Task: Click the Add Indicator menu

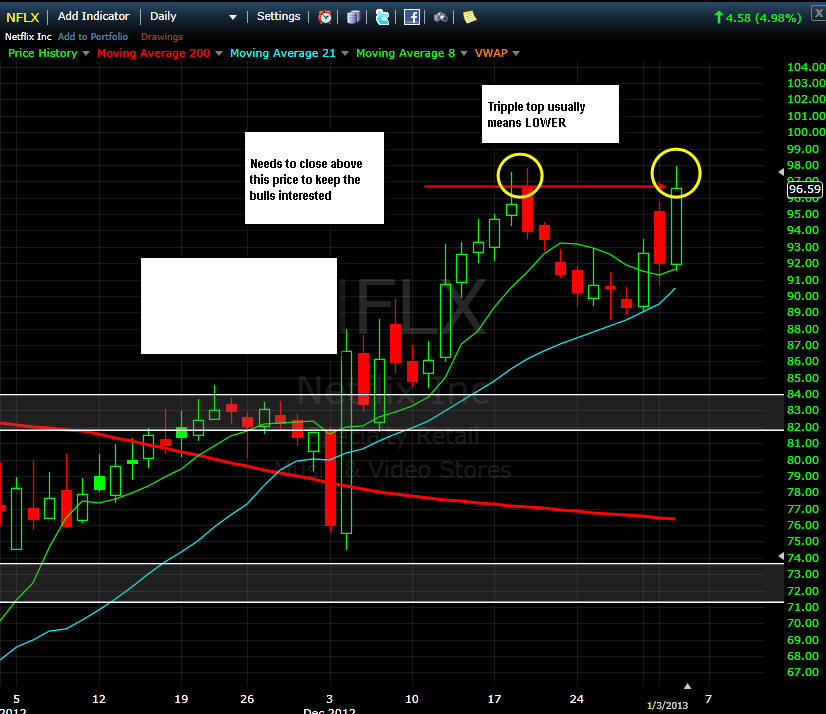Action: point(93,16)
